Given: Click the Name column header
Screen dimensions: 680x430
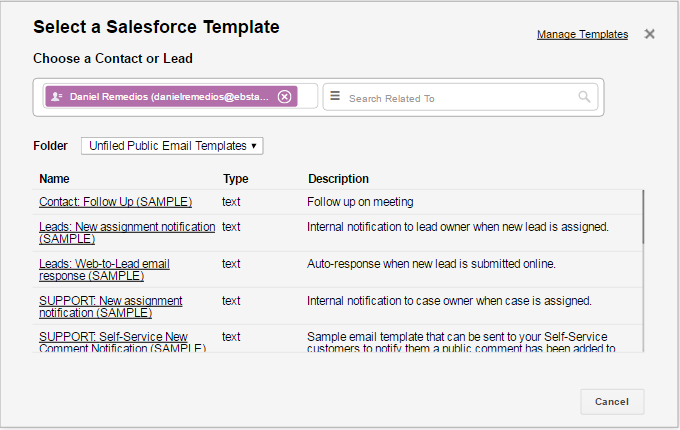Looking at the screenshot, I should click(x=55, y=179).
